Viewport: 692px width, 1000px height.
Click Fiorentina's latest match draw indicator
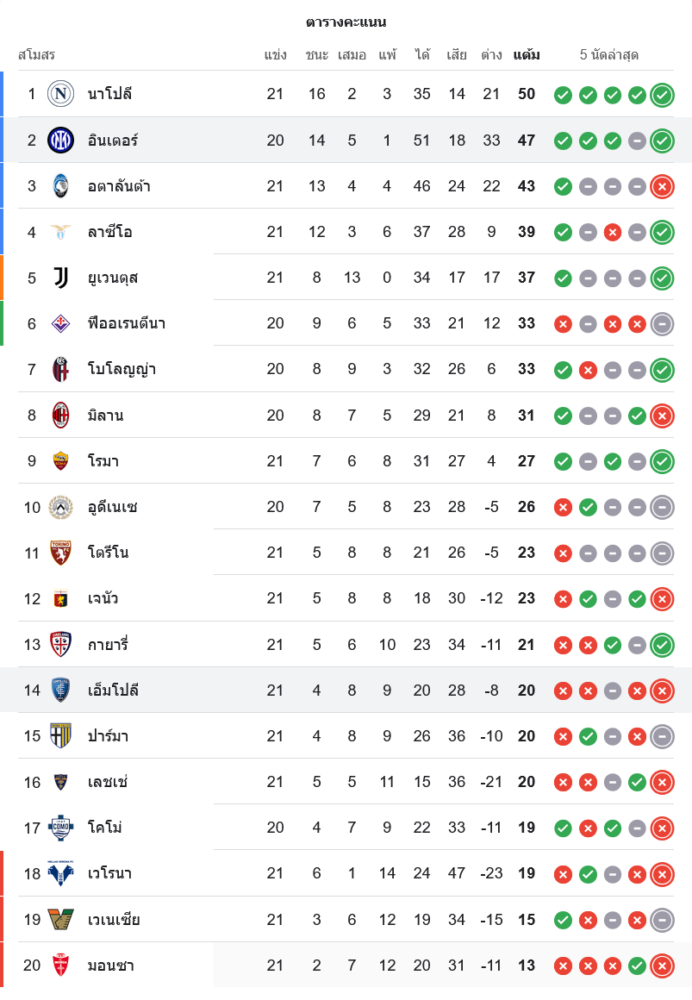(x=662, y=324)
